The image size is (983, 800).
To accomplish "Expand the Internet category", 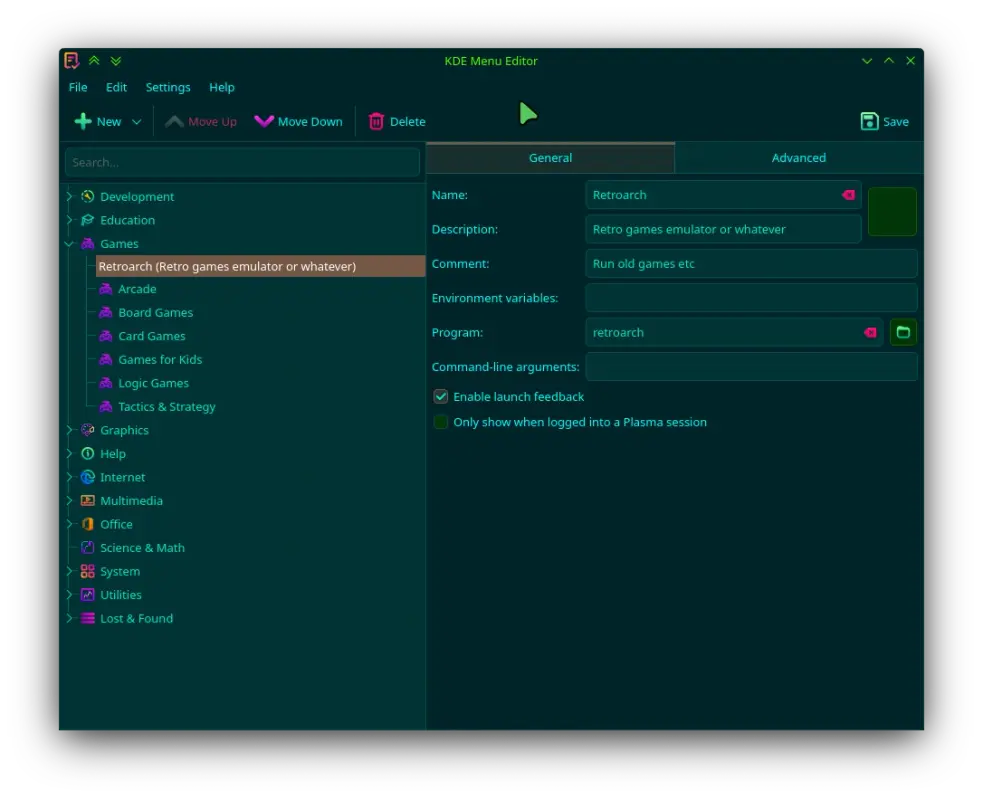I will click(69, 477).
